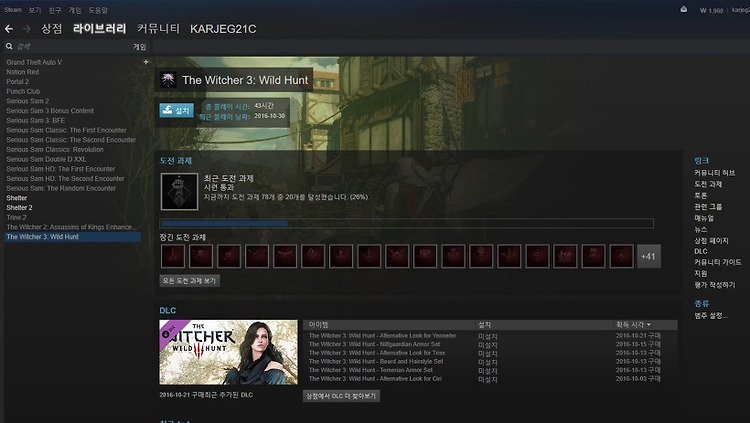Select Serious Sam Double D XXL

pyautogui.click(x=46, y=159)
